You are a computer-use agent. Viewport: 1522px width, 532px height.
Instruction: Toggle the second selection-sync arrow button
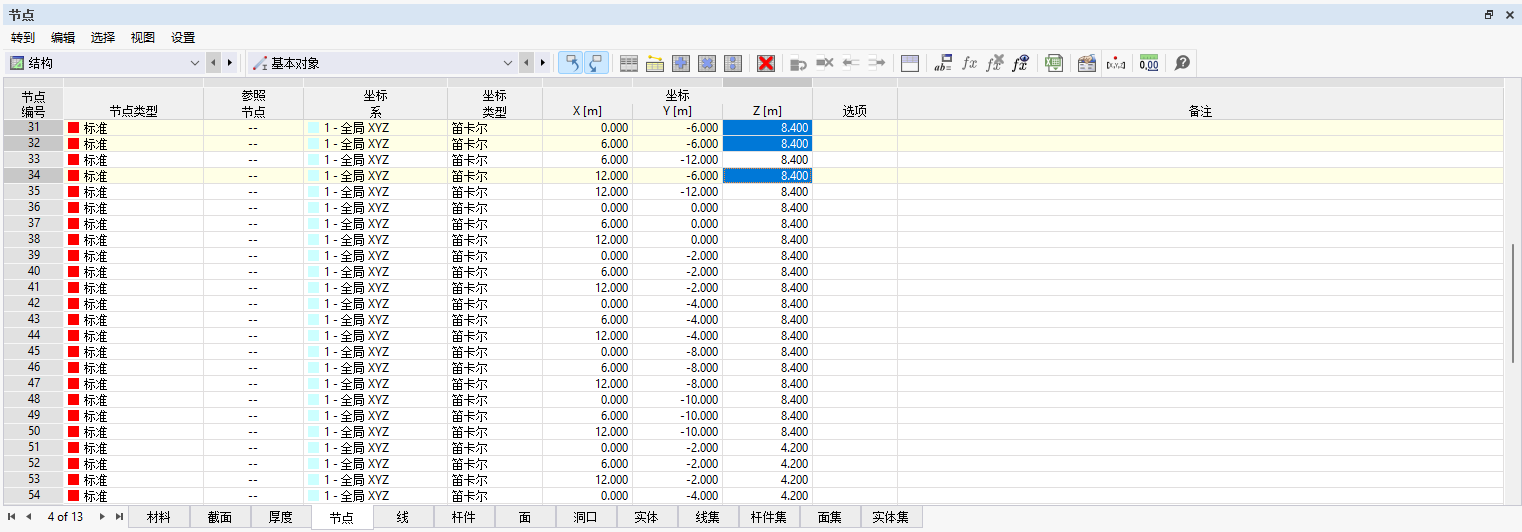coord(595,63)
